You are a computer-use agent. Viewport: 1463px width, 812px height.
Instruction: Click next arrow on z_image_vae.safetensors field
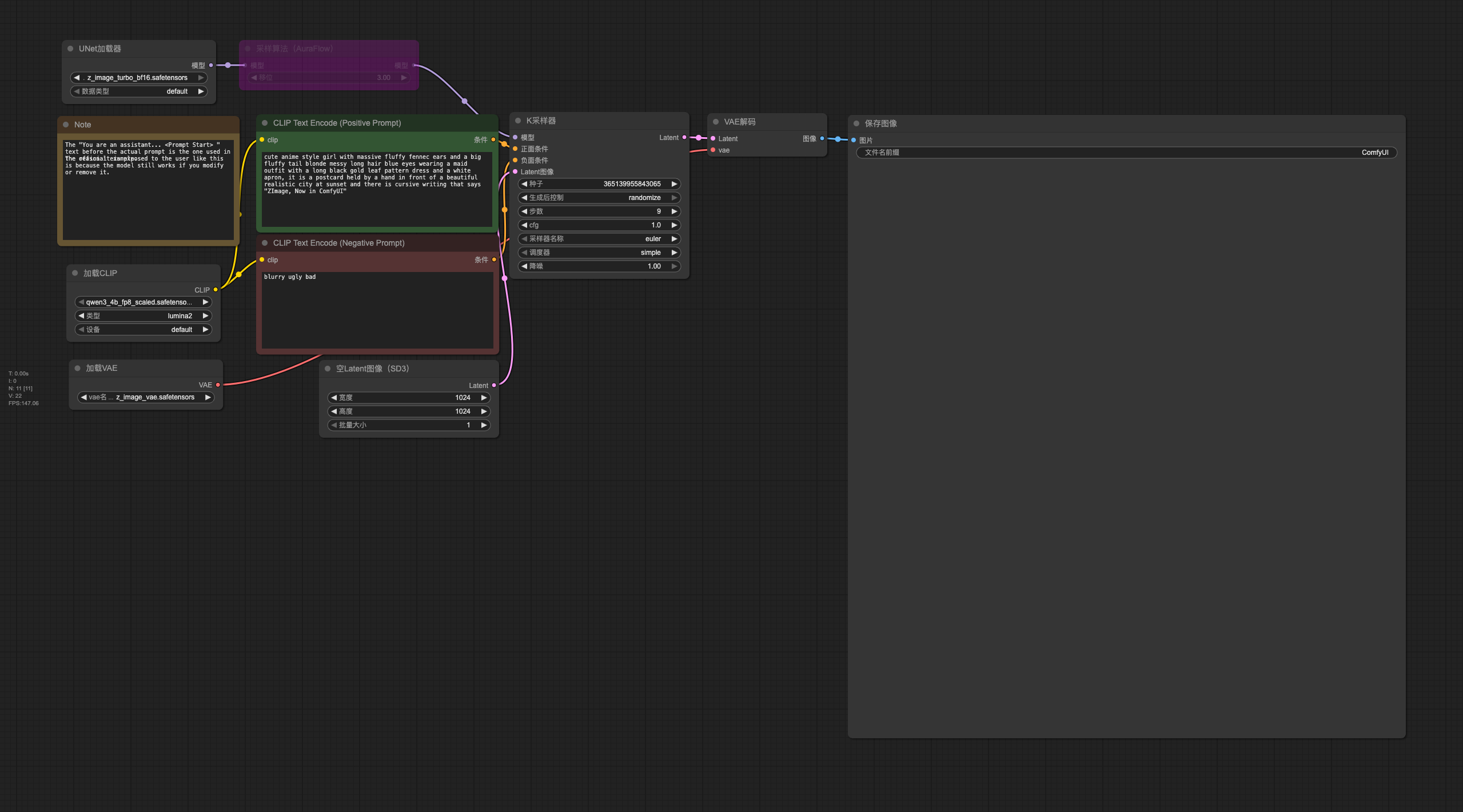(208, 397)
